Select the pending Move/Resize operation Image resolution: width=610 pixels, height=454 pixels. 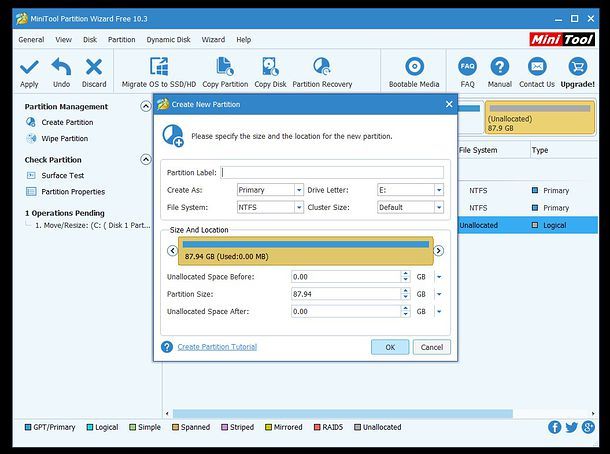pyautogui.click(x=93, y=225)
